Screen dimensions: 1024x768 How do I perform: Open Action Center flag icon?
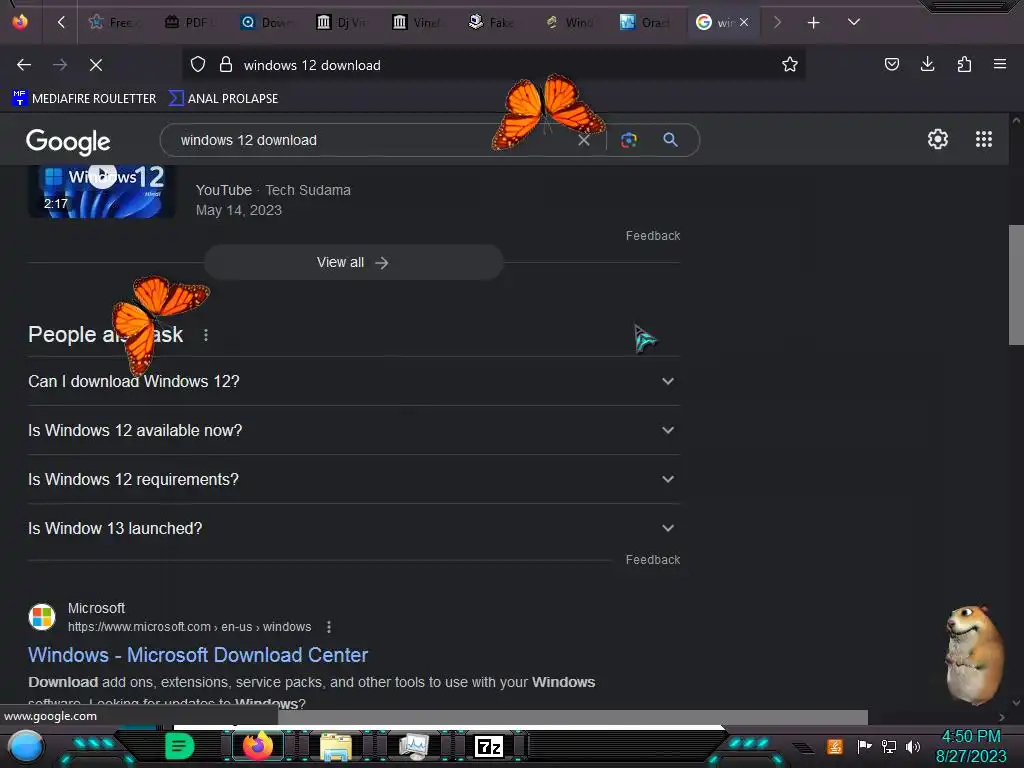coord(864,746)
